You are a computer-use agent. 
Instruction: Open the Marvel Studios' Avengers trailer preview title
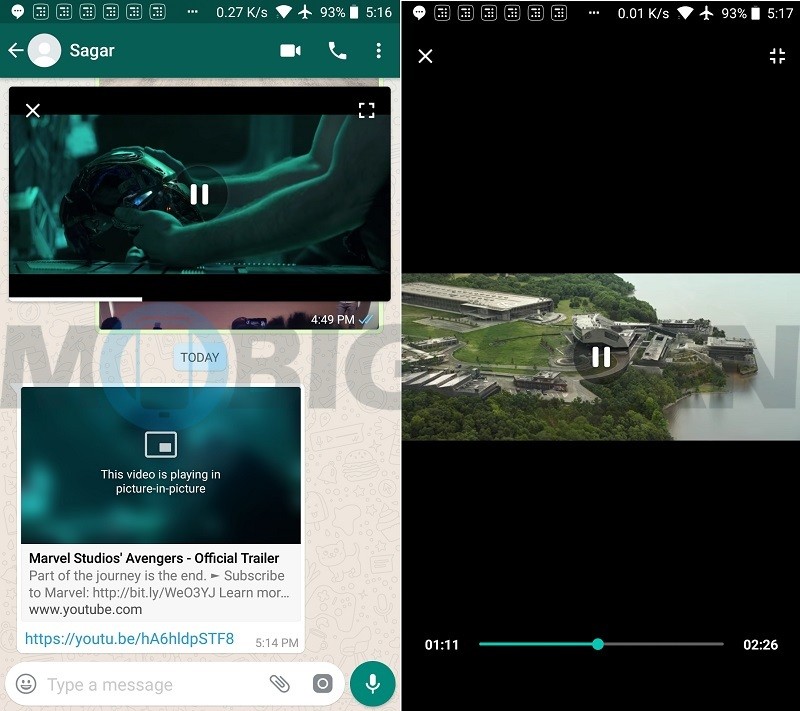pos(154,558)
